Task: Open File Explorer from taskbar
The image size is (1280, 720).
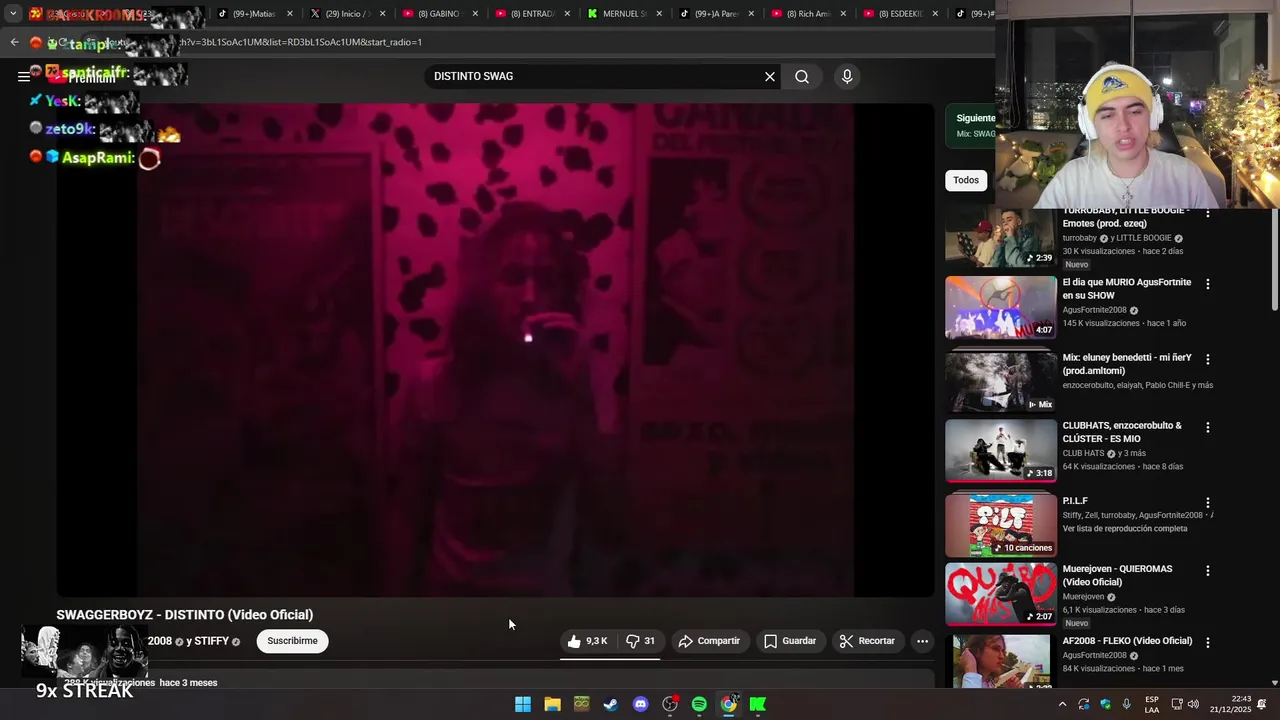Action: 552,704
